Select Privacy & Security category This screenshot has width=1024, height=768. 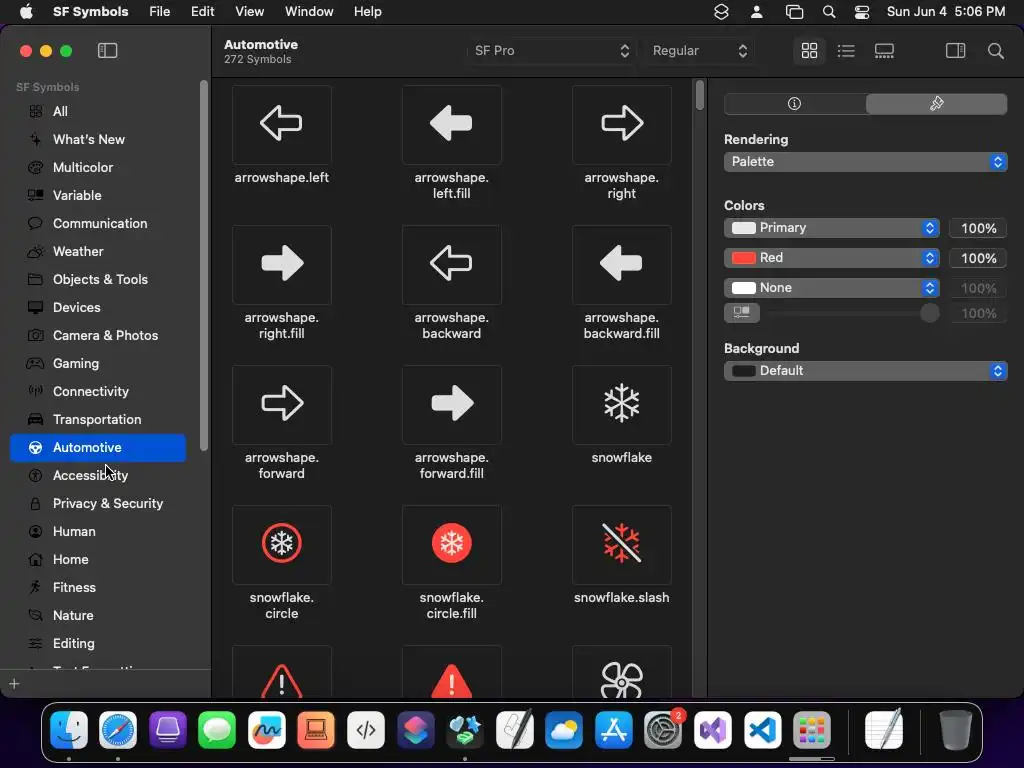[x=98, y=504]
